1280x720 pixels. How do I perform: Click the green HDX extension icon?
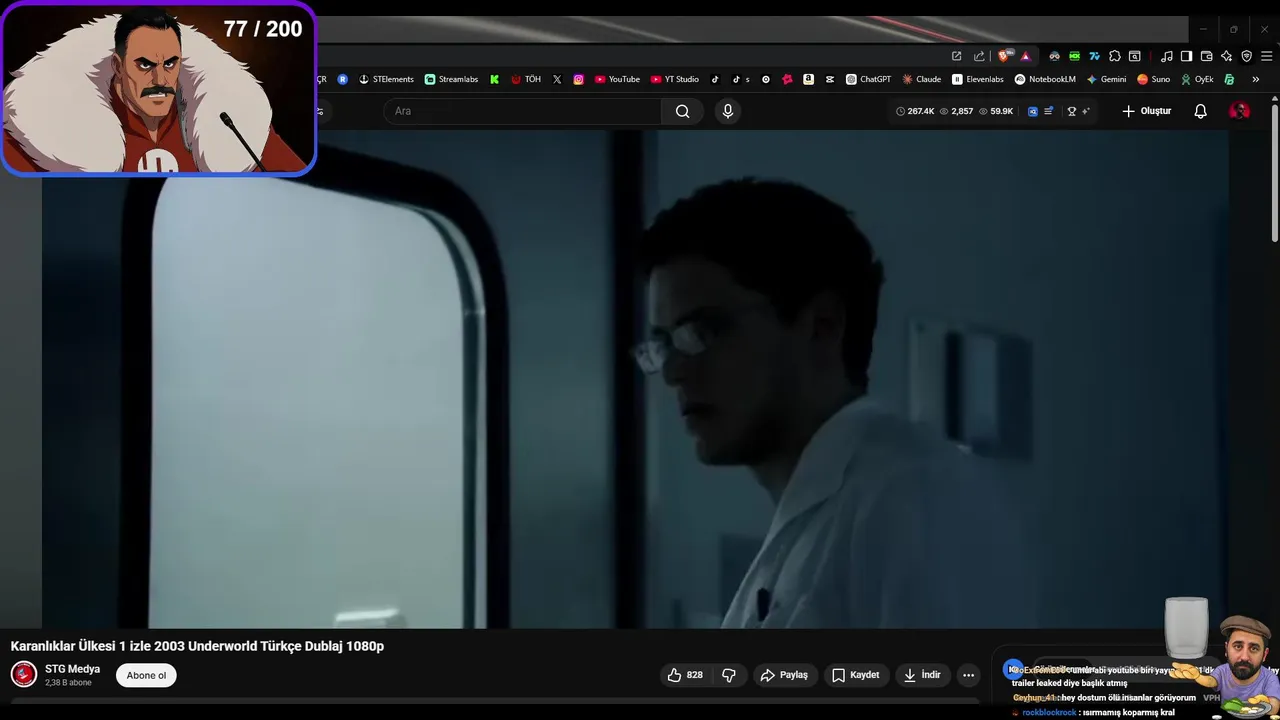click(1074, 56)
